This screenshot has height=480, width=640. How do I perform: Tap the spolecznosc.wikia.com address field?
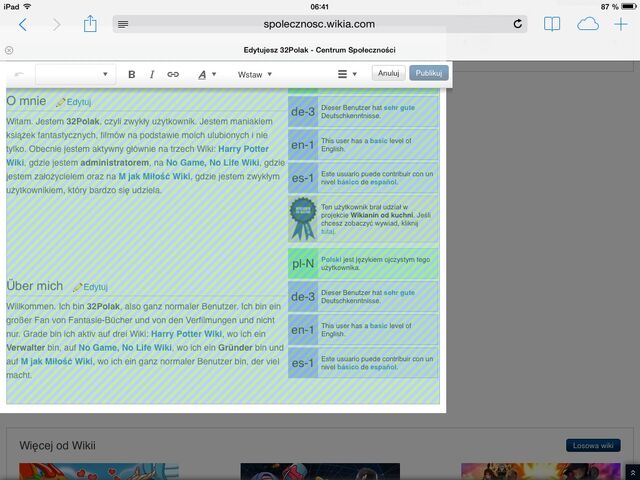[x=320, y=24]
